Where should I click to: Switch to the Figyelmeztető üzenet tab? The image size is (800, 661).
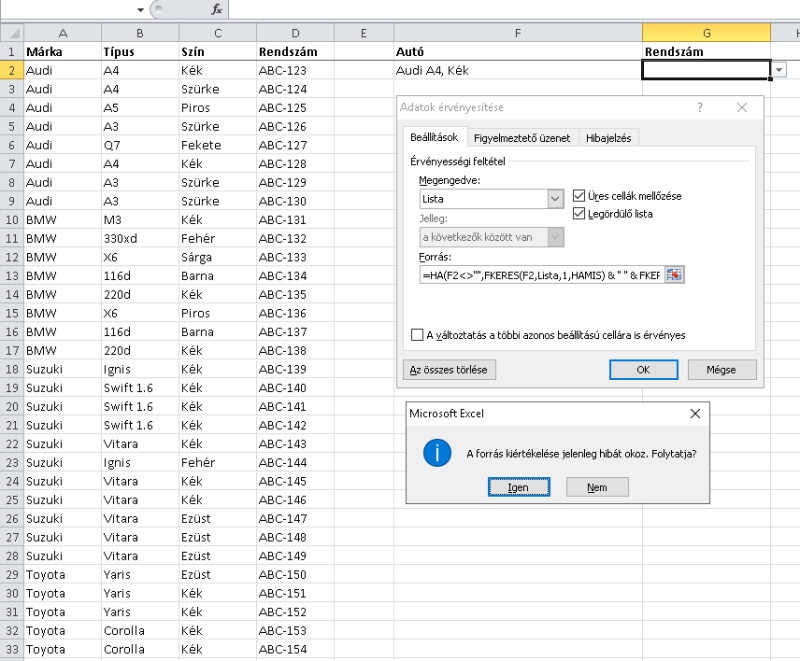pyautogui.click(x=521, y=138)
